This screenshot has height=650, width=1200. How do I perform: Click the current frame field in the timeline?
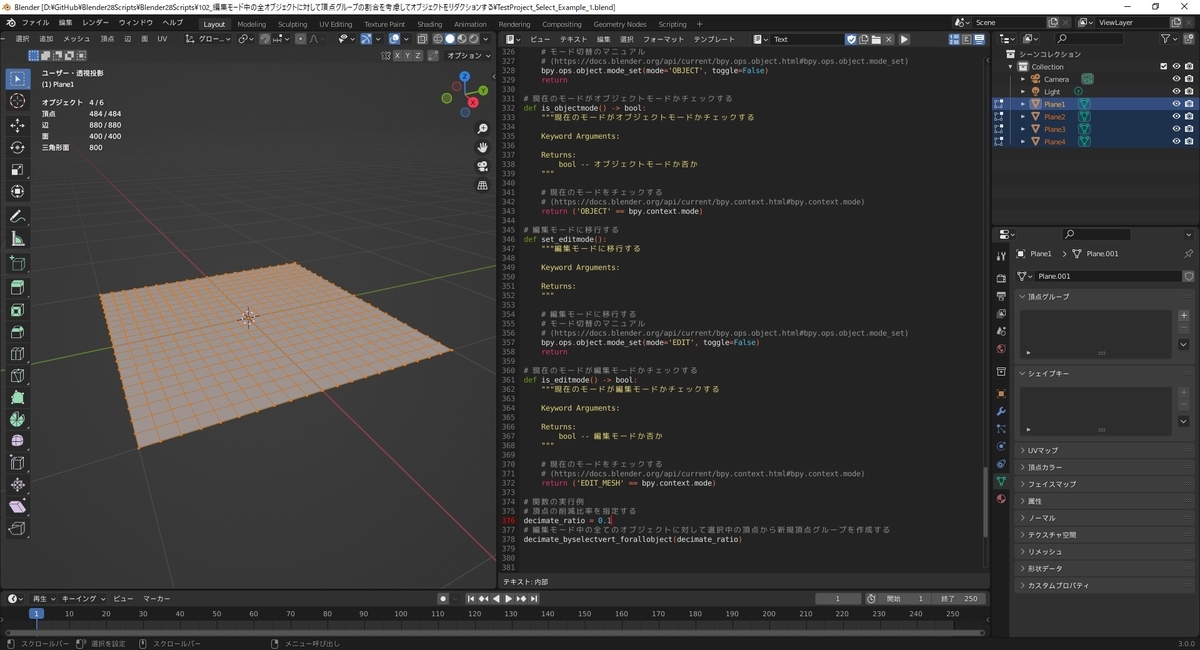(838, 598)
